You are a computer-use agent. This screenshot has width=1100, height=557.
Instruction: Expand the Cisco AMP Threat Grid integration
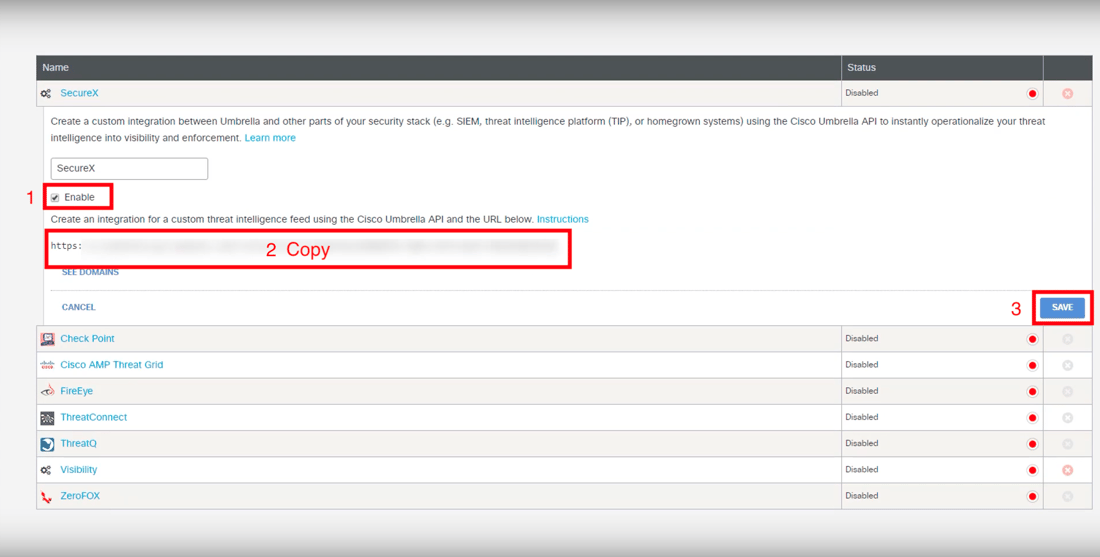tap(112, 365)
